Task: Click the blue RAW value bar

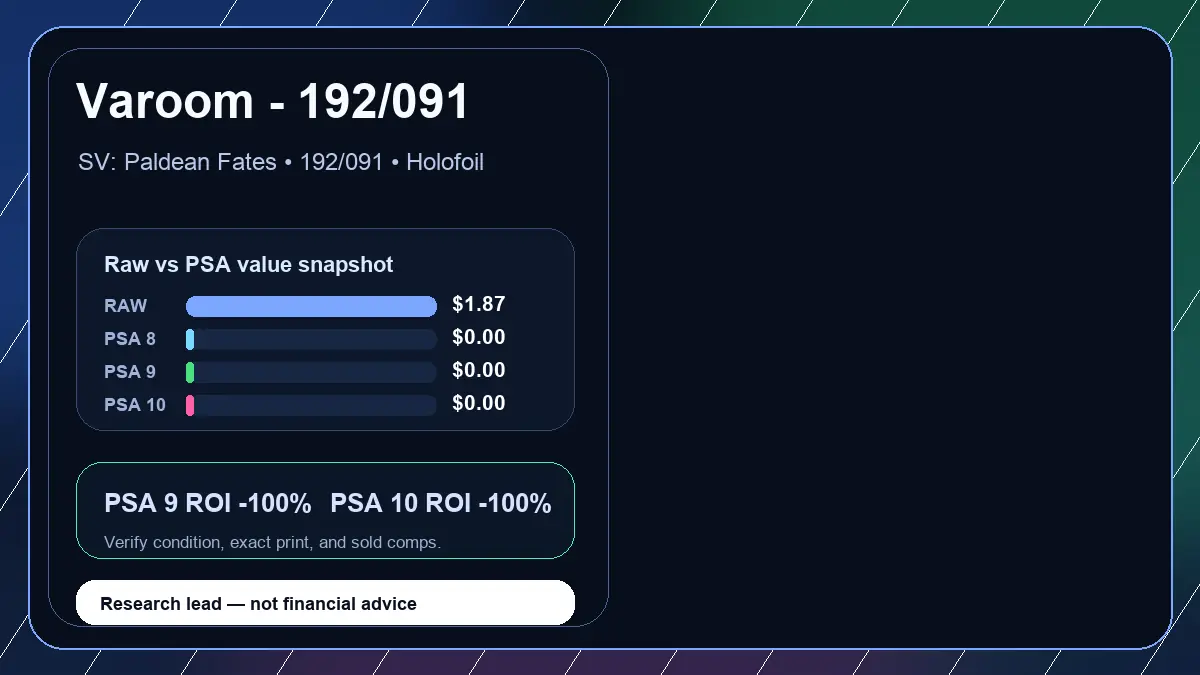Action: coord(312,306)
